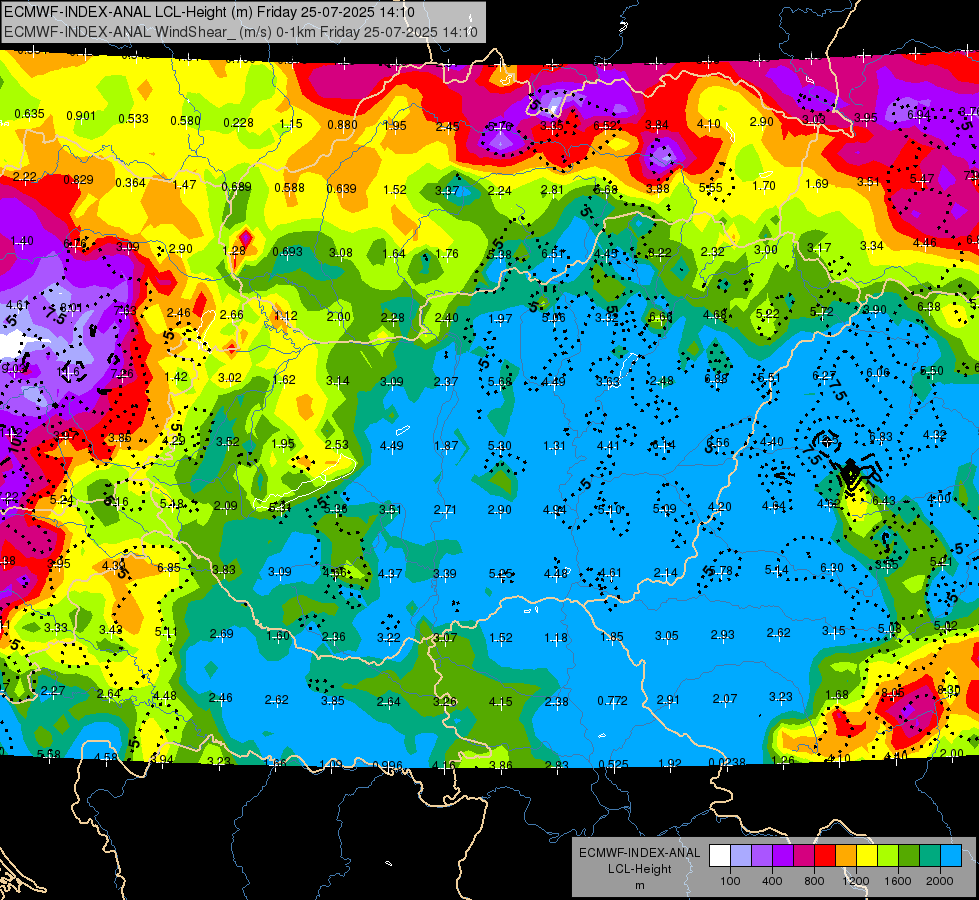Click the wind shear value 8.05
This screenshot has width=979, height=900.
tap(893, 692)
